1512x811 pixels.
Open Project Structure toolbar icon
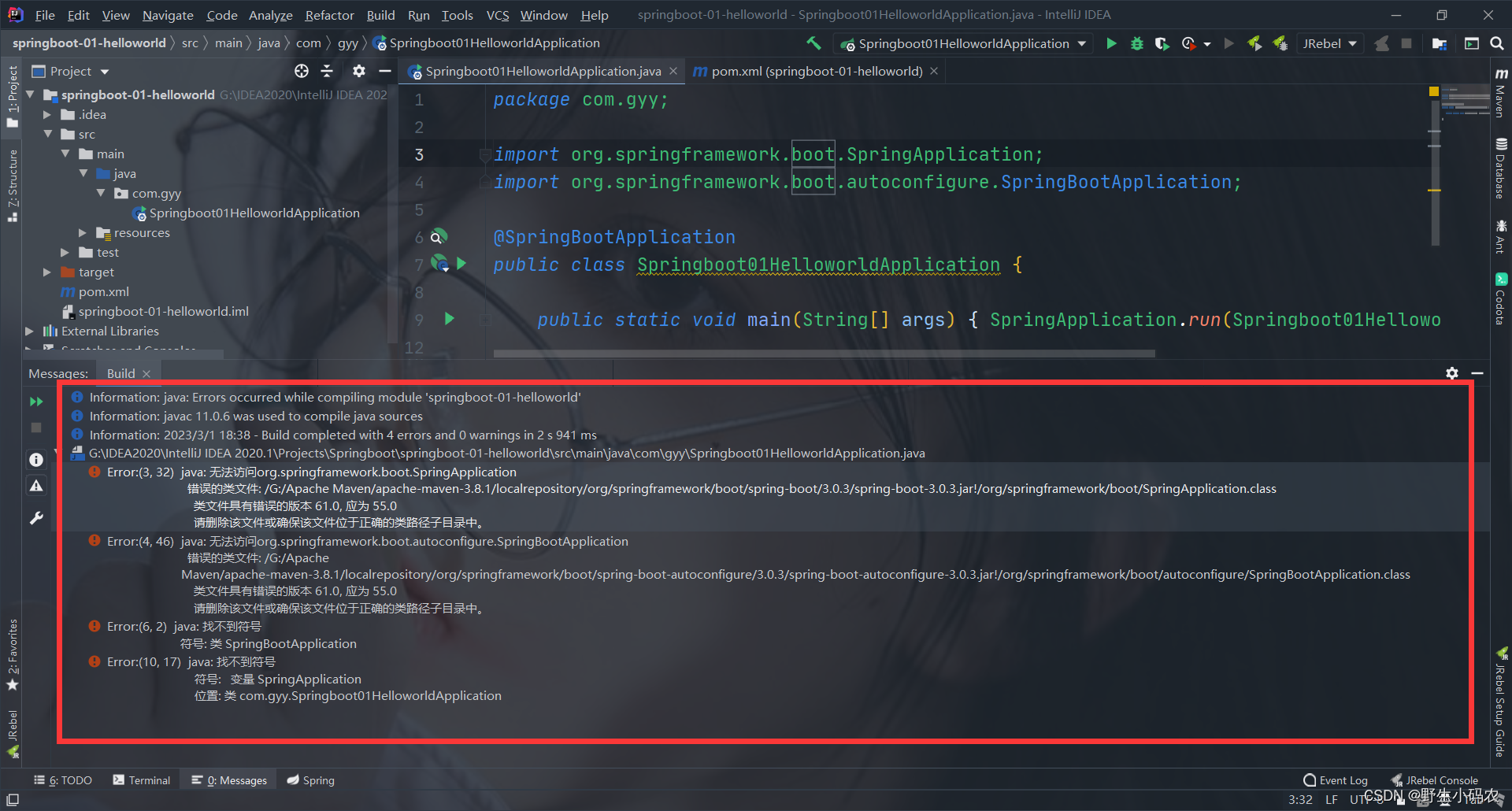(x=1440, y=43)
